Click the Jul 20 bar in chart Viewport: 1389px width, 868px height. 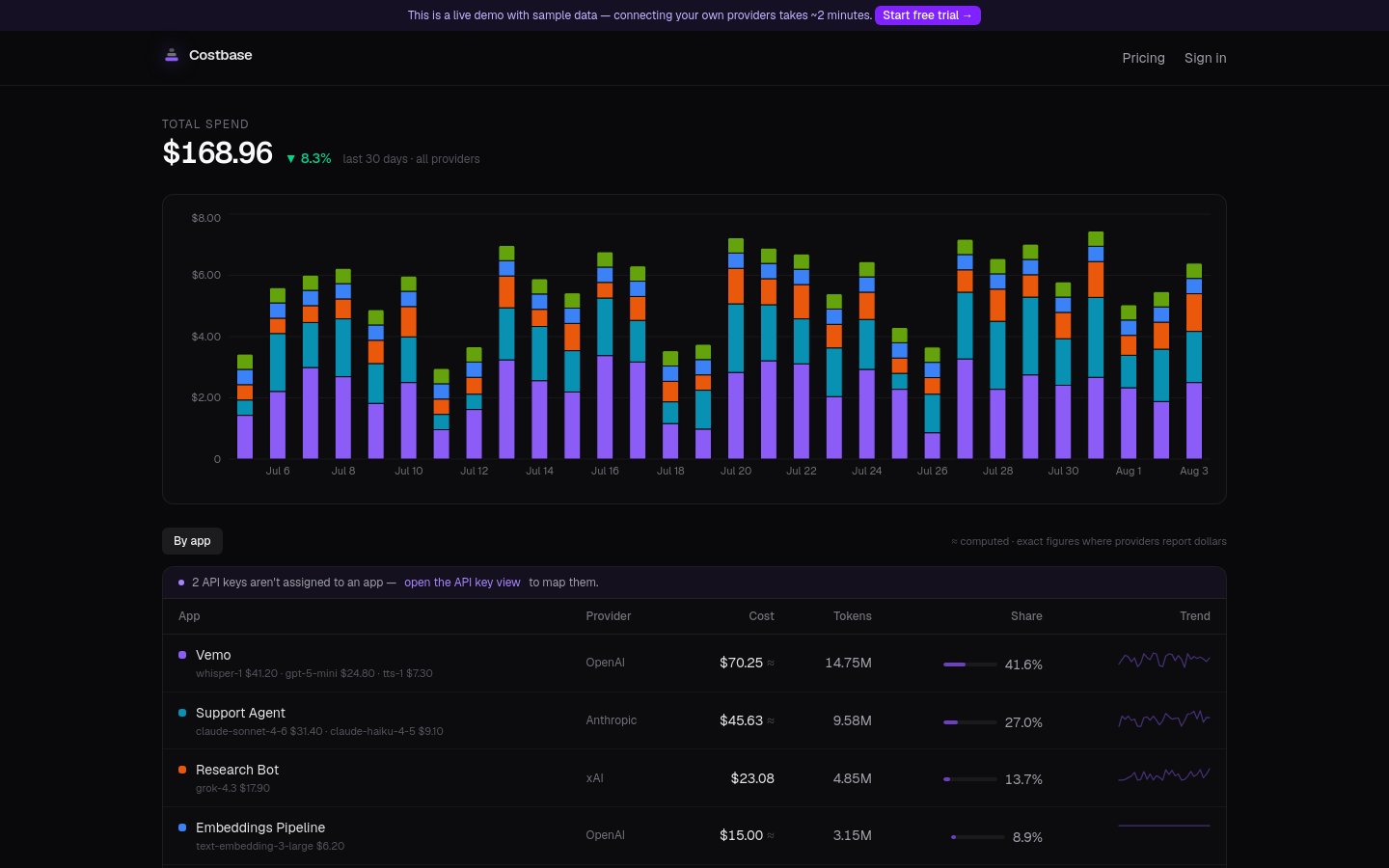pos(736,348)
